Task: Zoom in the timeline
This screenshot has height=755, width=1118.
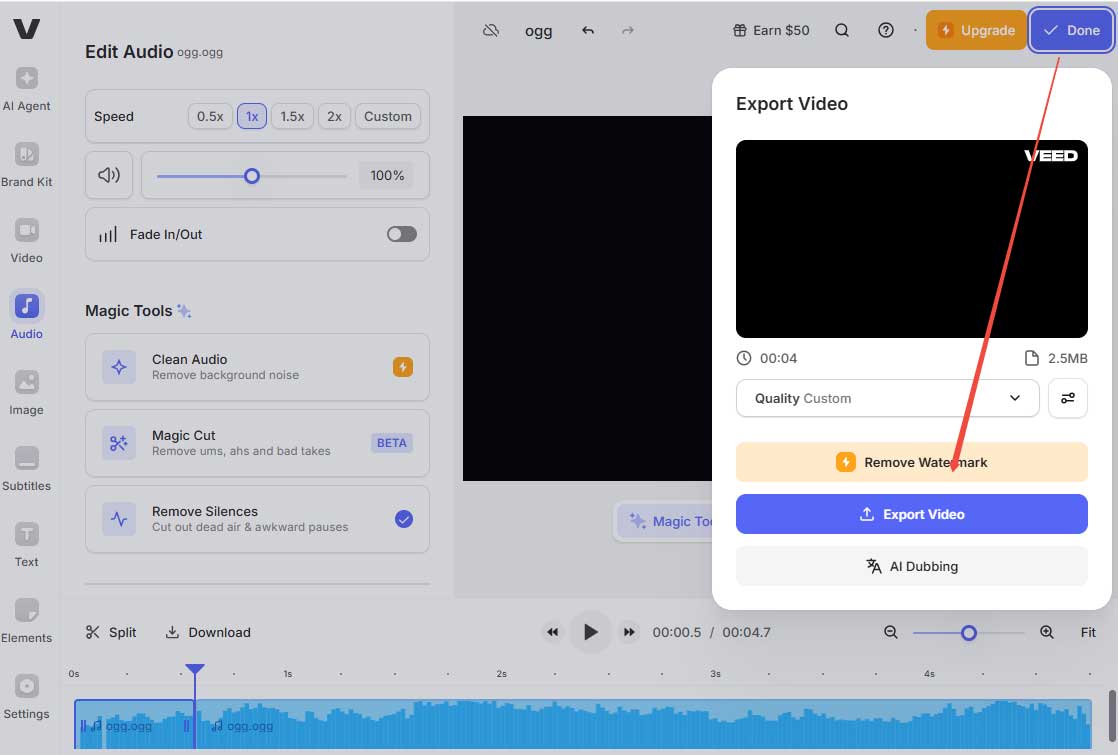Action: pyautogui.click(x=1046, y=632)
